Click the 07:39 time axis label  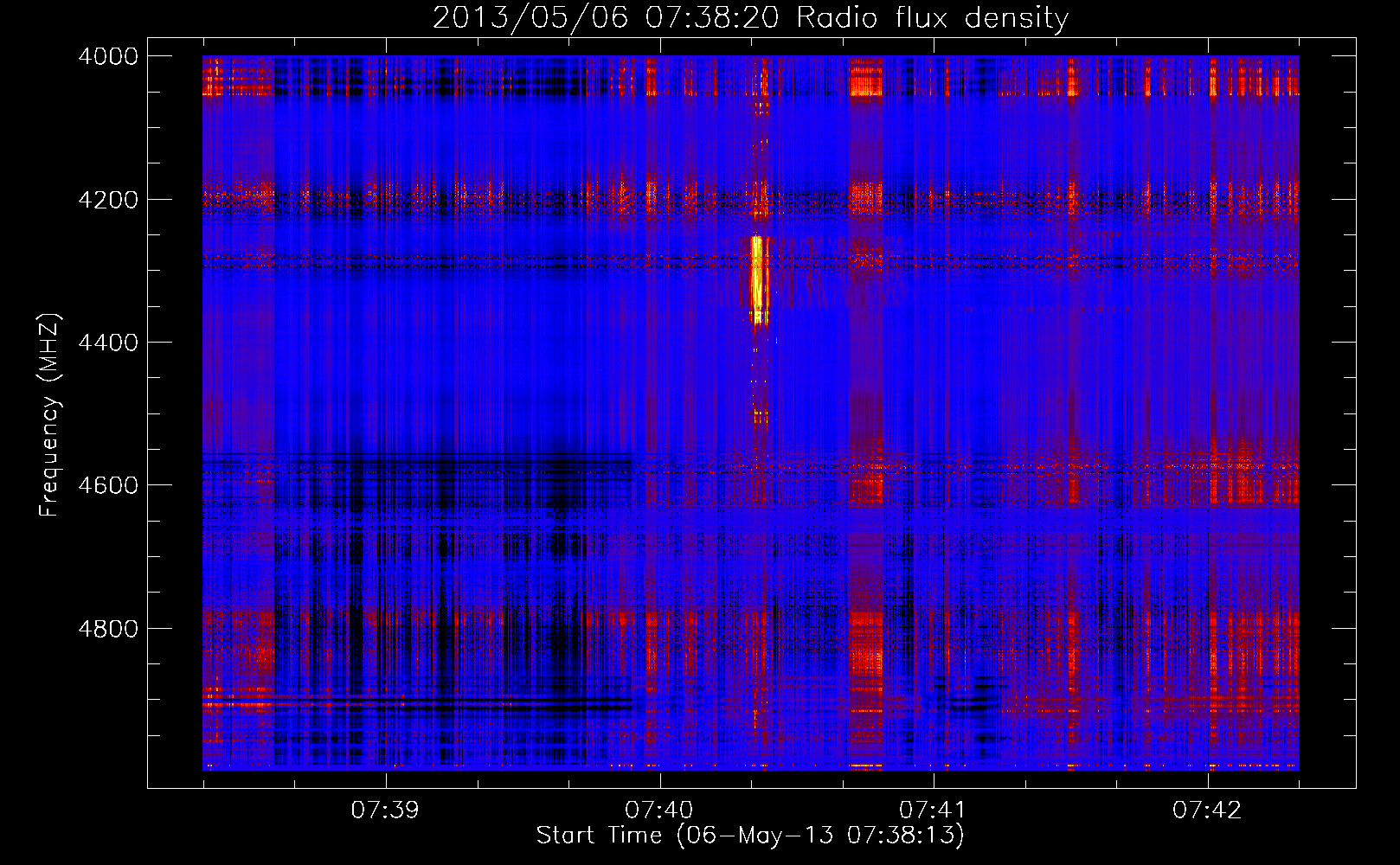(385, 811)
